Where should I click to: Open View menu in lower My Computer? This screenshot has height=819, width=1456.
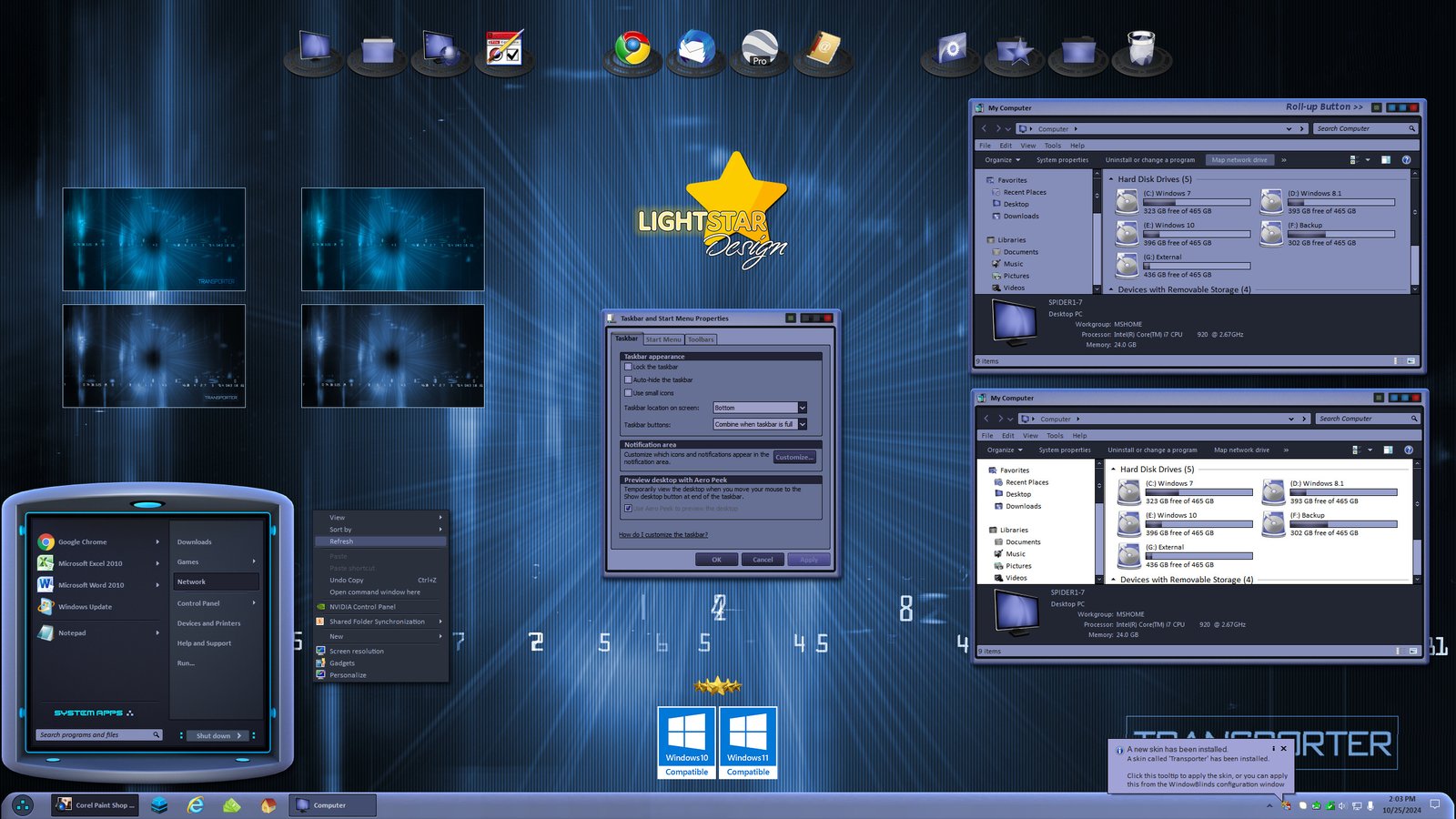tap(1030, 436)
